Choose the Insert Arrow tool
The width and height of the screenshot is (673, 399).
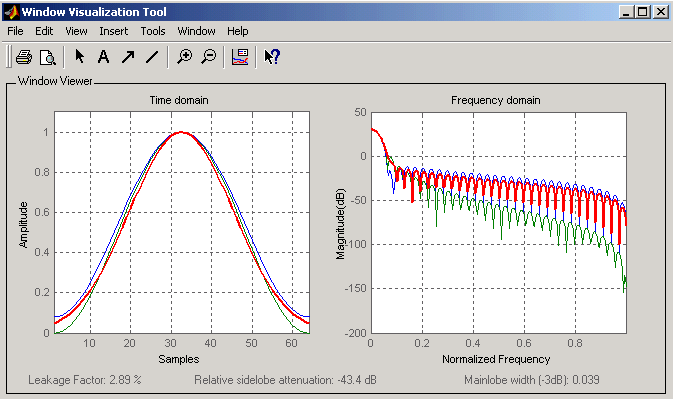tap(128, 57)
